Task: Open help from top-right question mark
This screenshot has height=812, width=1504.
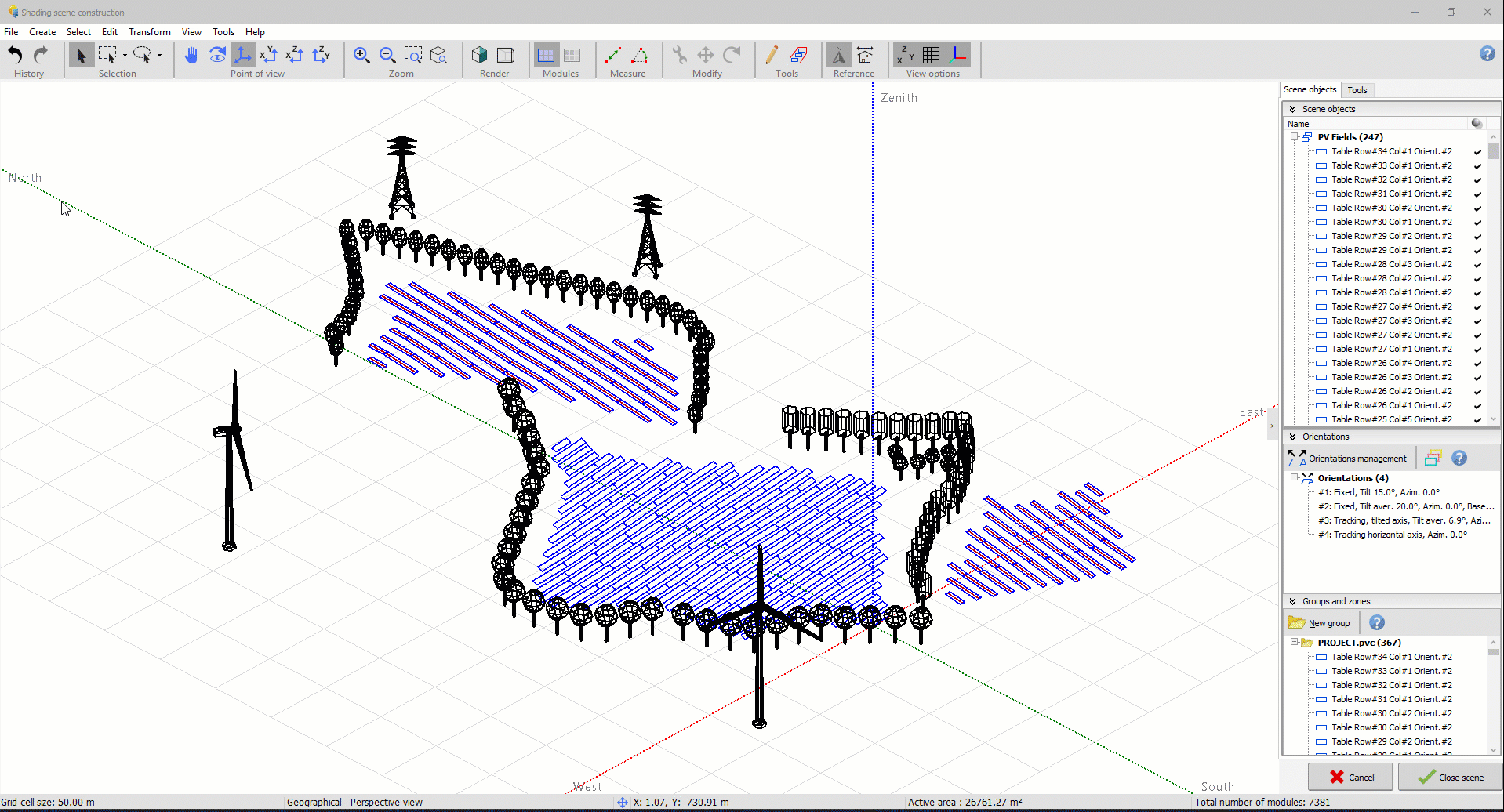Action: point(1488,53)
